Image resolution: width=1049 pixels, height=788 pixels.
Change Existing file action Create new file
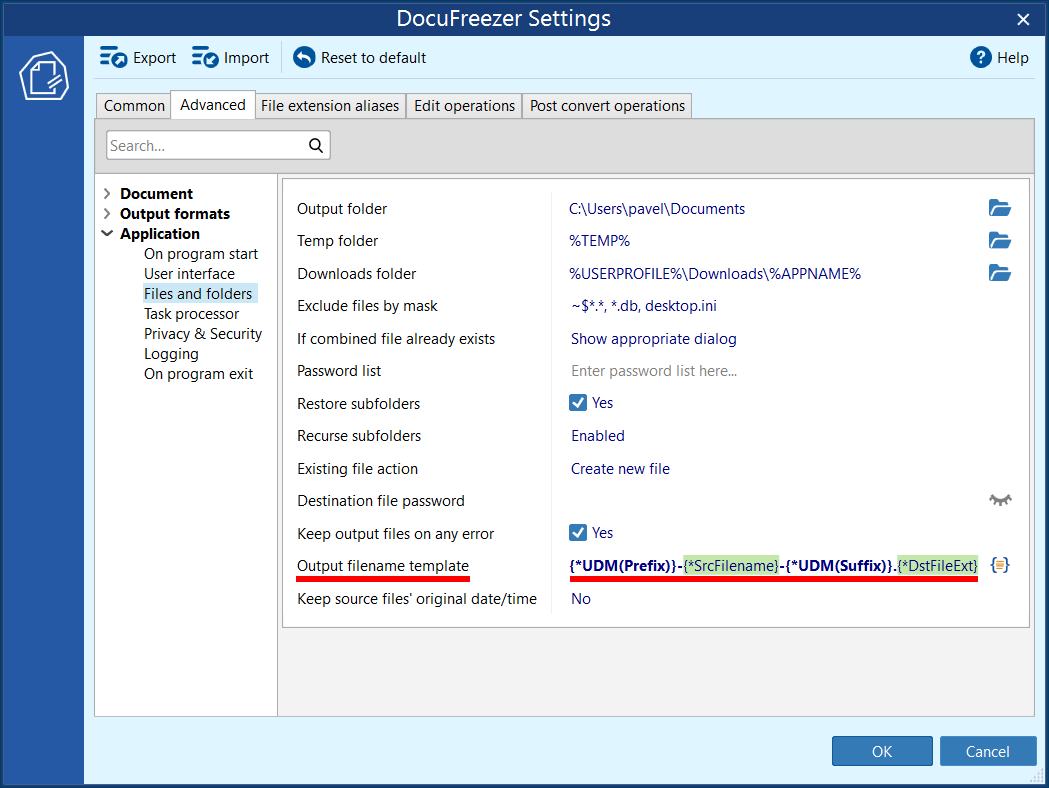[x=620, y=468]
